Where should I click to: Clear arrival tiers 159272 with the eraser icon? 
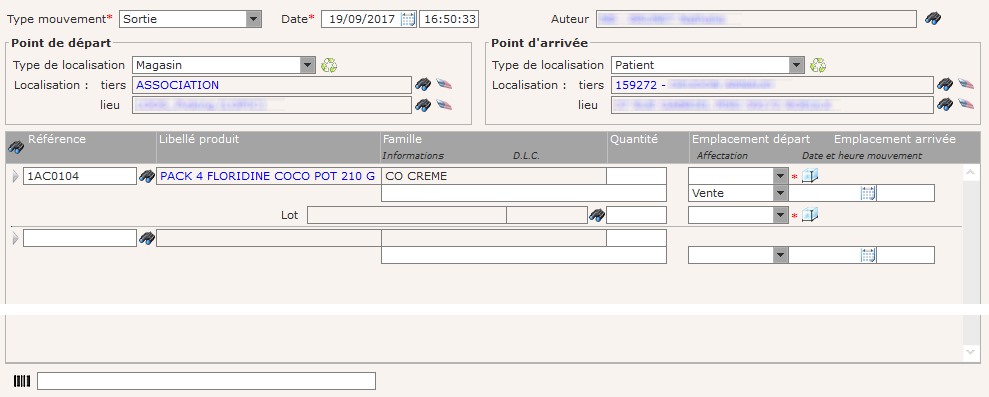coord(966,85)
